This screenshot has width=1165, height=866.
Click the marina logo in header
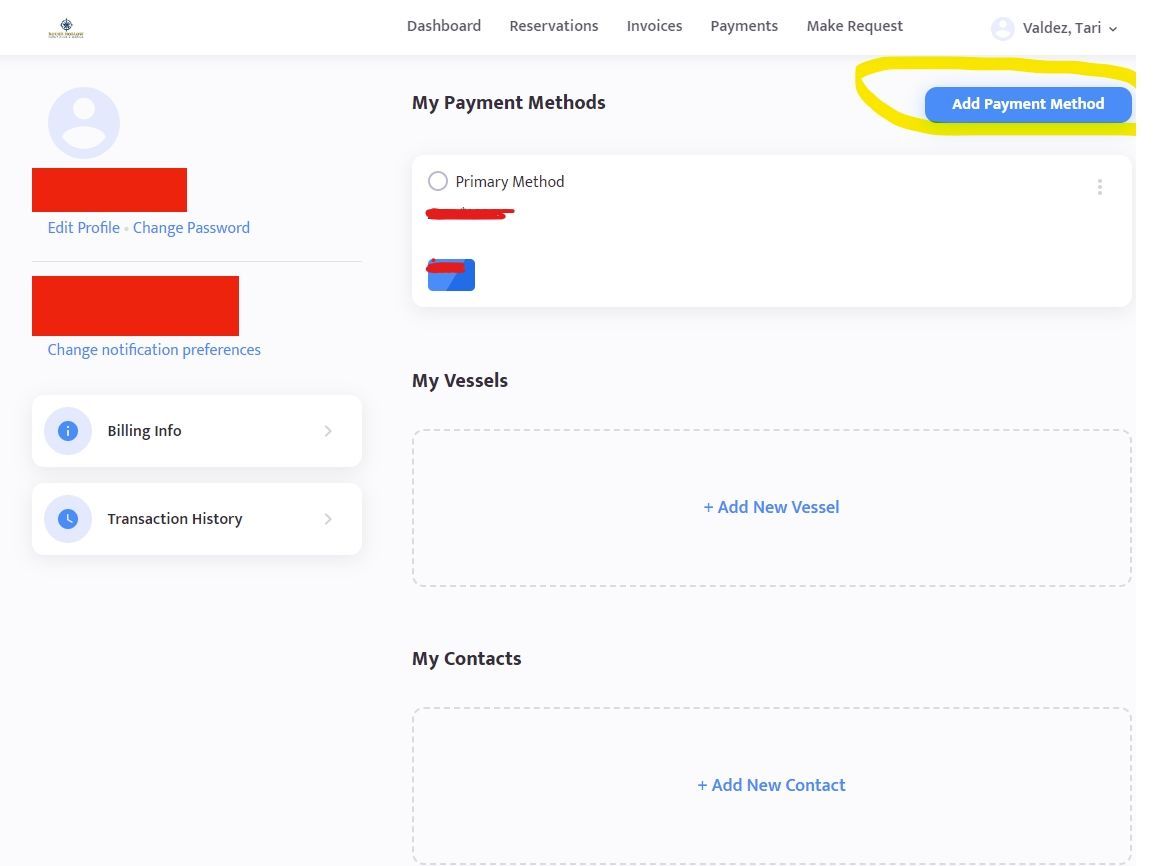pos(66,28)
